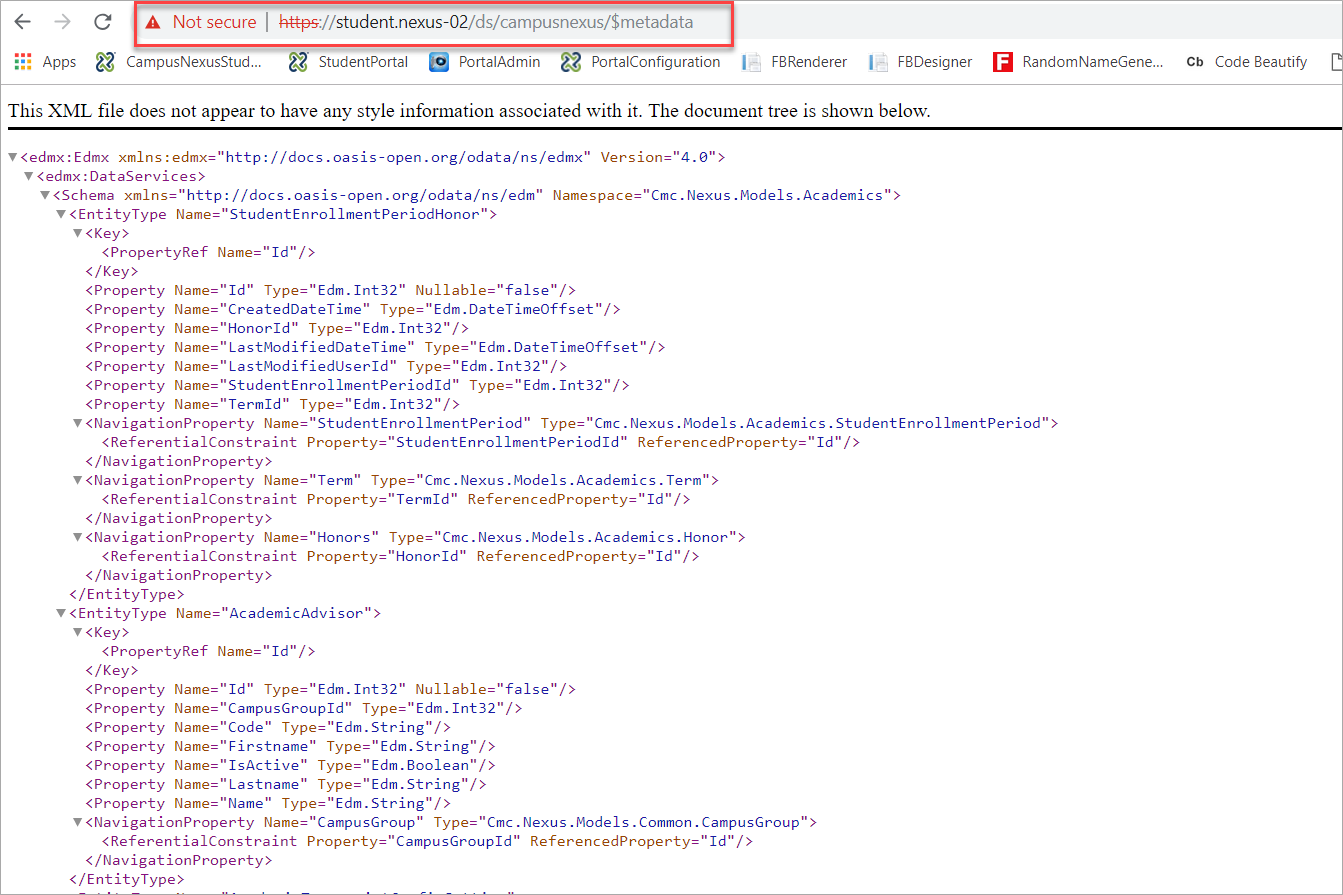Collapse the CampusGroup NavigationProperty node
Screen dimensions: 1343x895
[78, 822]
